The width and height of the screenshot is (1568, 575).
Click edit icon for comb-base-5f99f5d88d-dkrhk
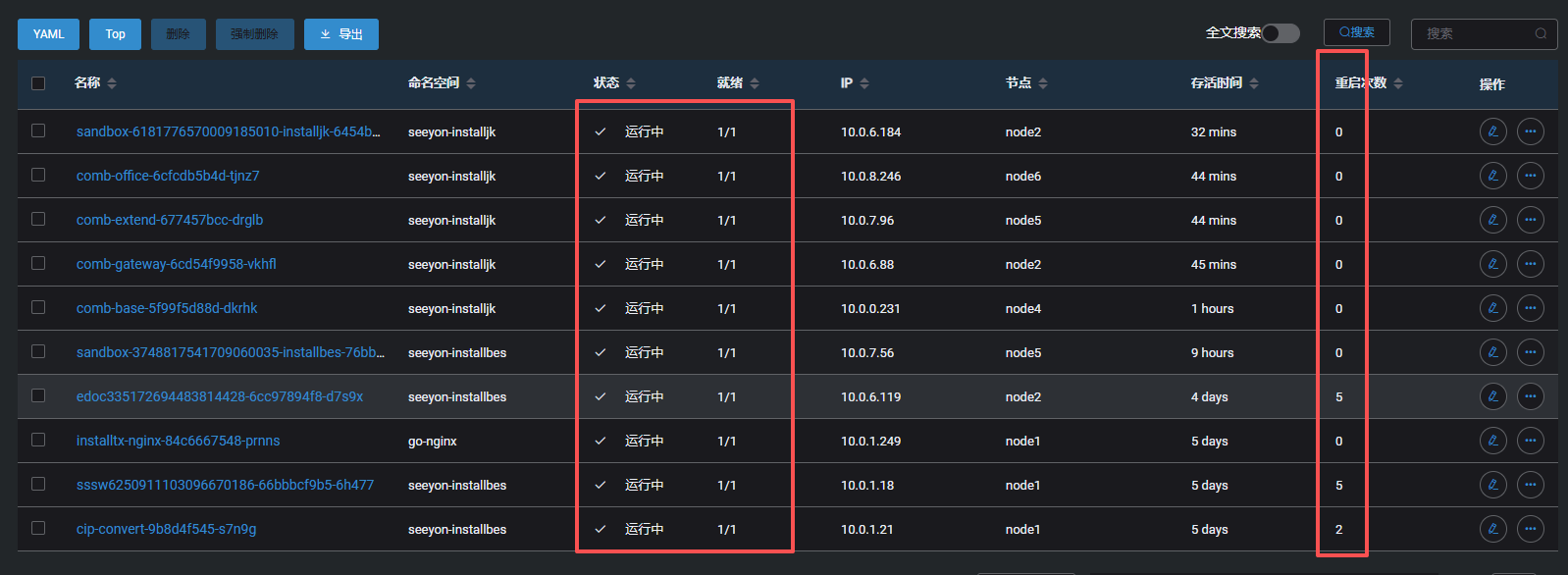point(1492,308)
